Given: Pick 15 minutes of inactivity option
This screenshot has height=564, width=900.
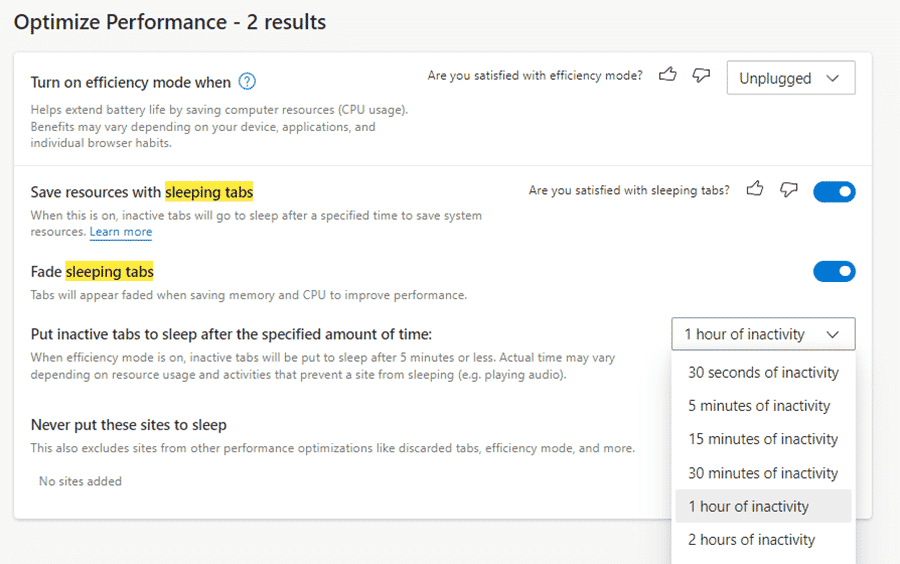Looking at the screenshot, I should tap(763, 439).
